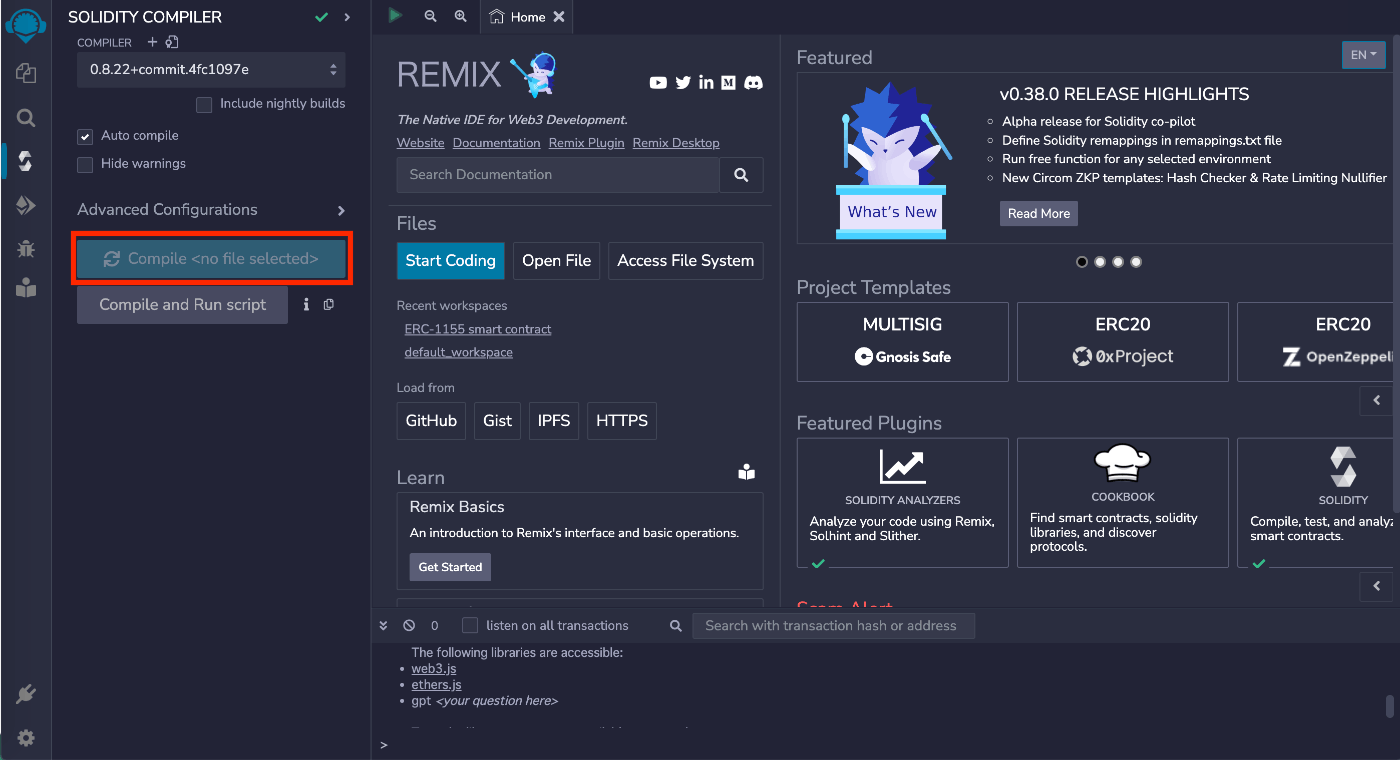
Task: Select the fourth carousel dot in Featured
Action: tap(1136, 262)
